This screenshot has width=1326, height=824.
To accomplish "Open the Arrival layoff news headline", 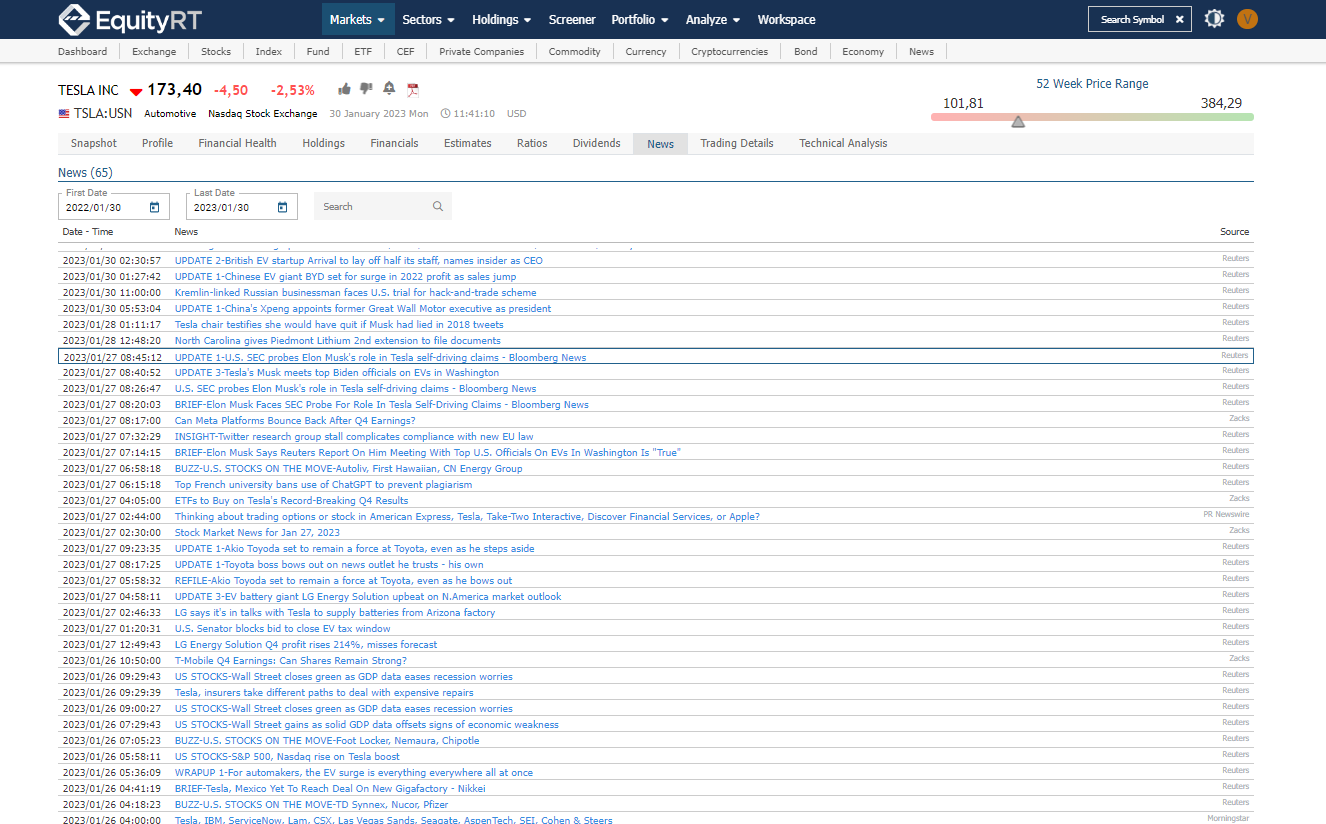I will [359, 261].
